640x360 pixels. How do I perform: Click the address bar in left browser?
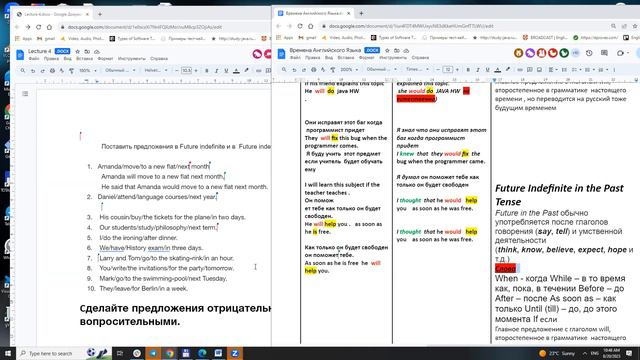point(163,27)
